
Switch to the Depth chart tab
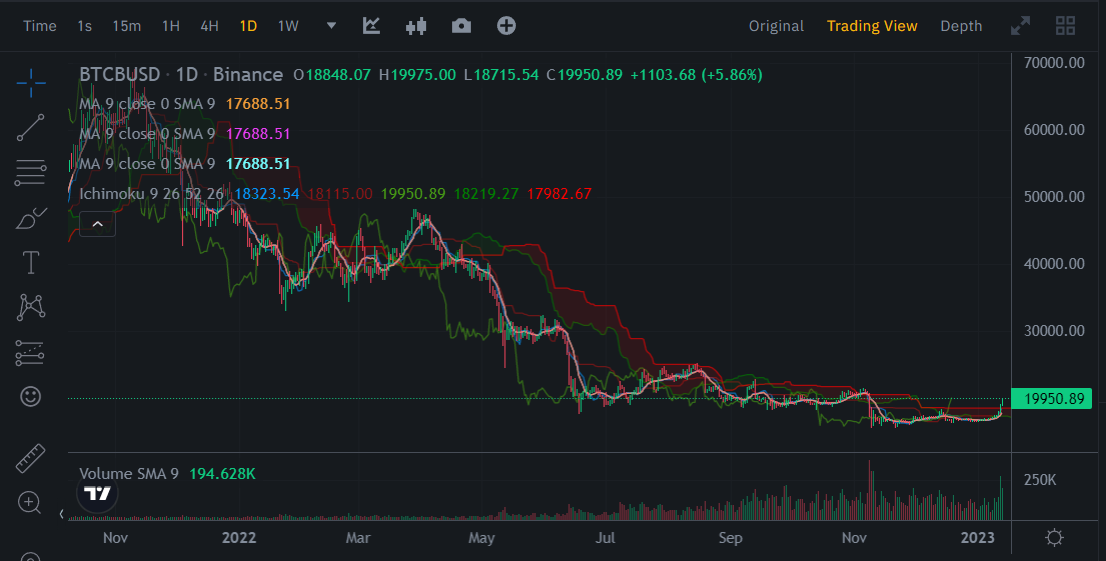(961, 26)
